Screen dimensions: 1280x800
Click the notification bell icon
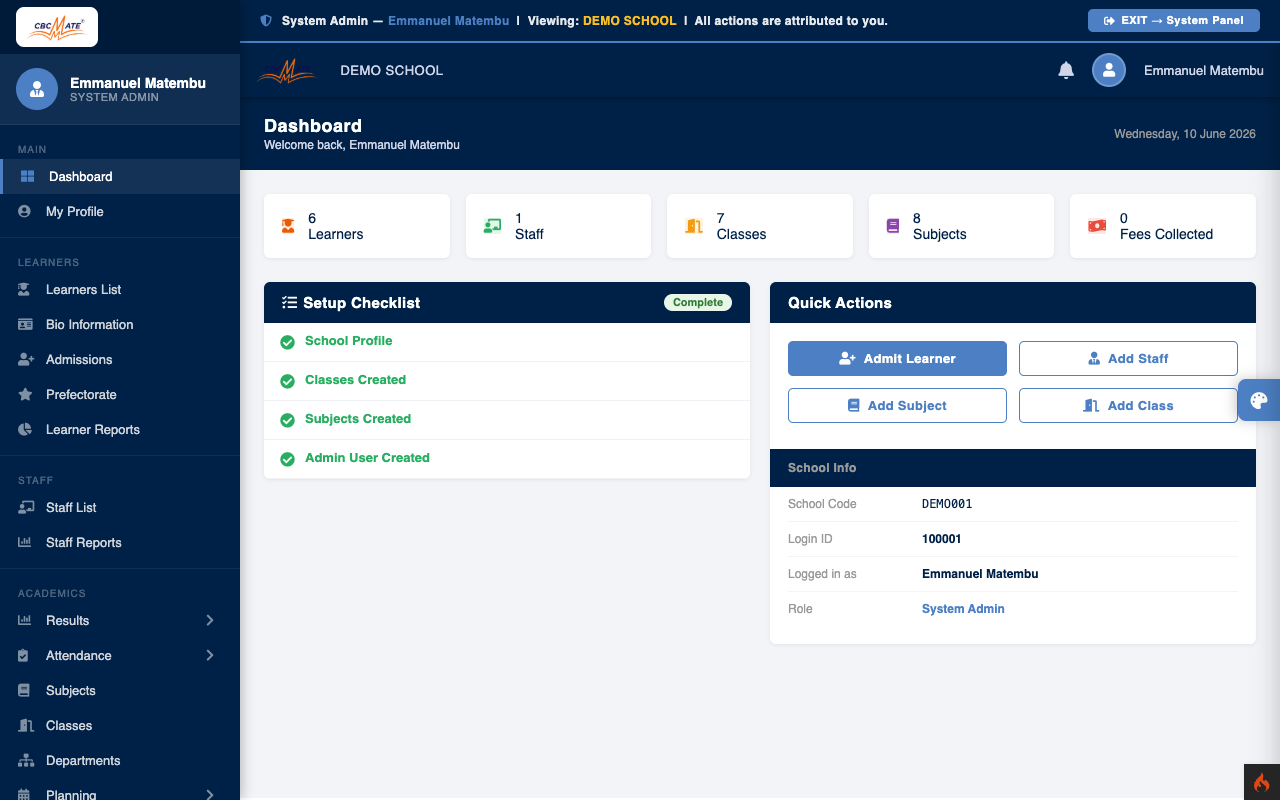click(1066, 70)
